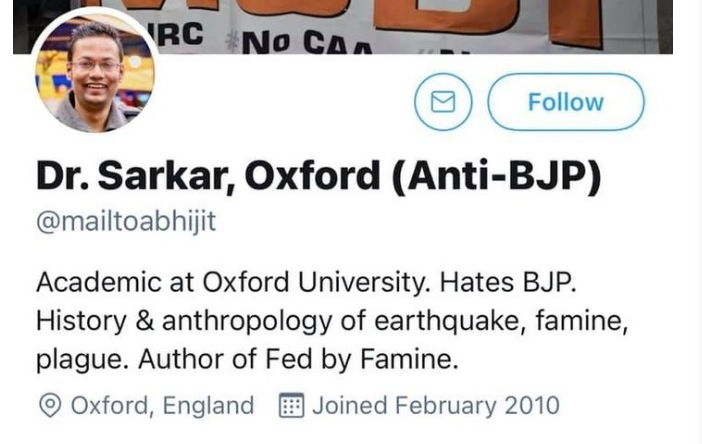Open the circular profile photo
Image resolution: width=702 pixels, height=444 pixels.
coord(95,72)
